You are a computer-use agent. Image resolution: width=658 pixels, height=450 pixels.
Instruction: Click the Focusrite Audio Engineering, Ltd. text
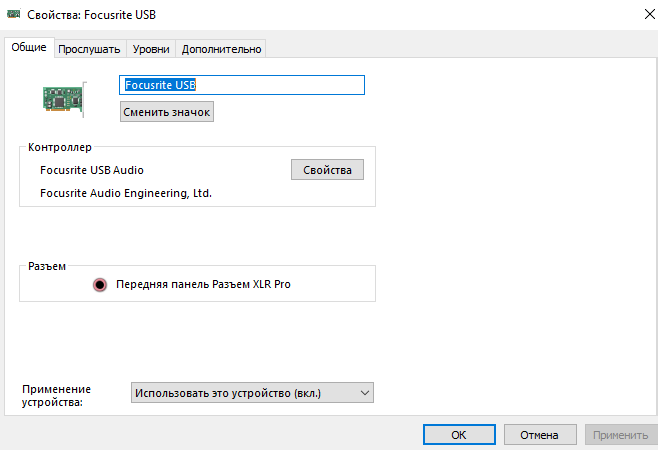pos(126,193)
